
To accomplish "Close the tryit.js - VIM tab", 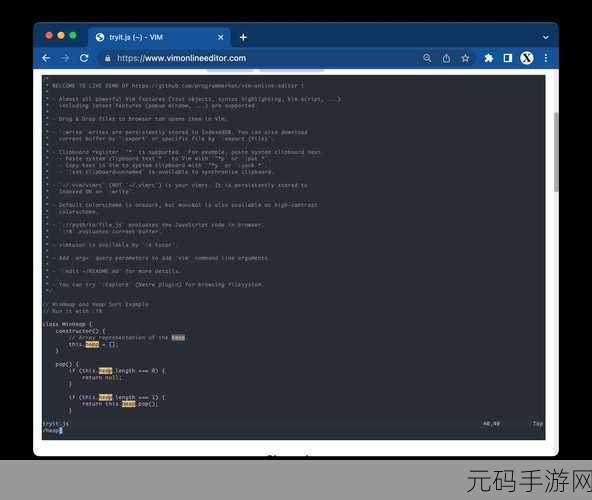I will [221, 37].
